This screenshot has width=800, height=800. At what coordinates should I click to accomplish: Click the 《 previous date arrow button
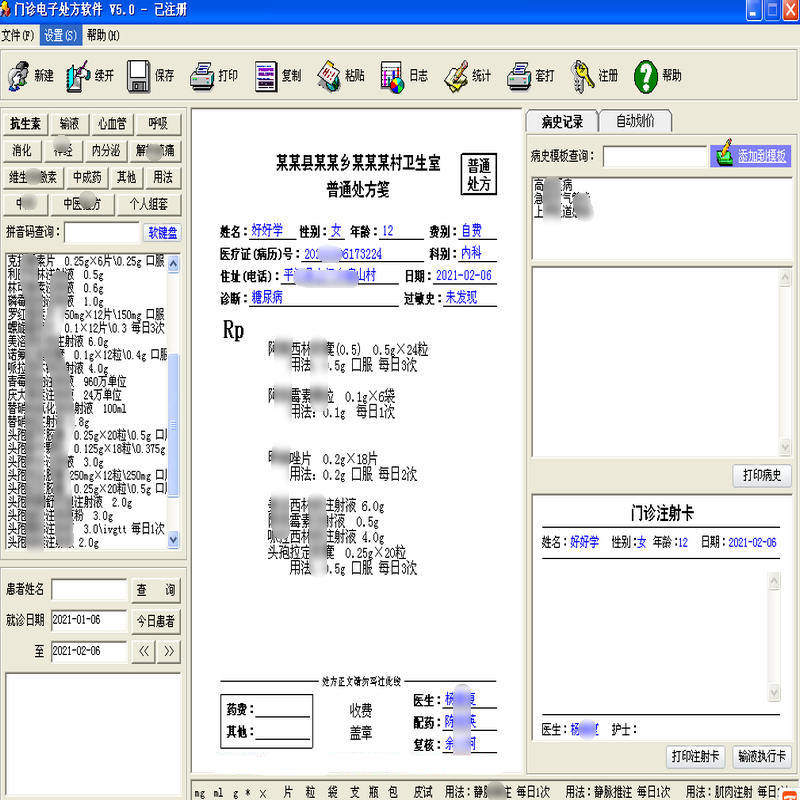pyautogui.click(x=145, y=652)
